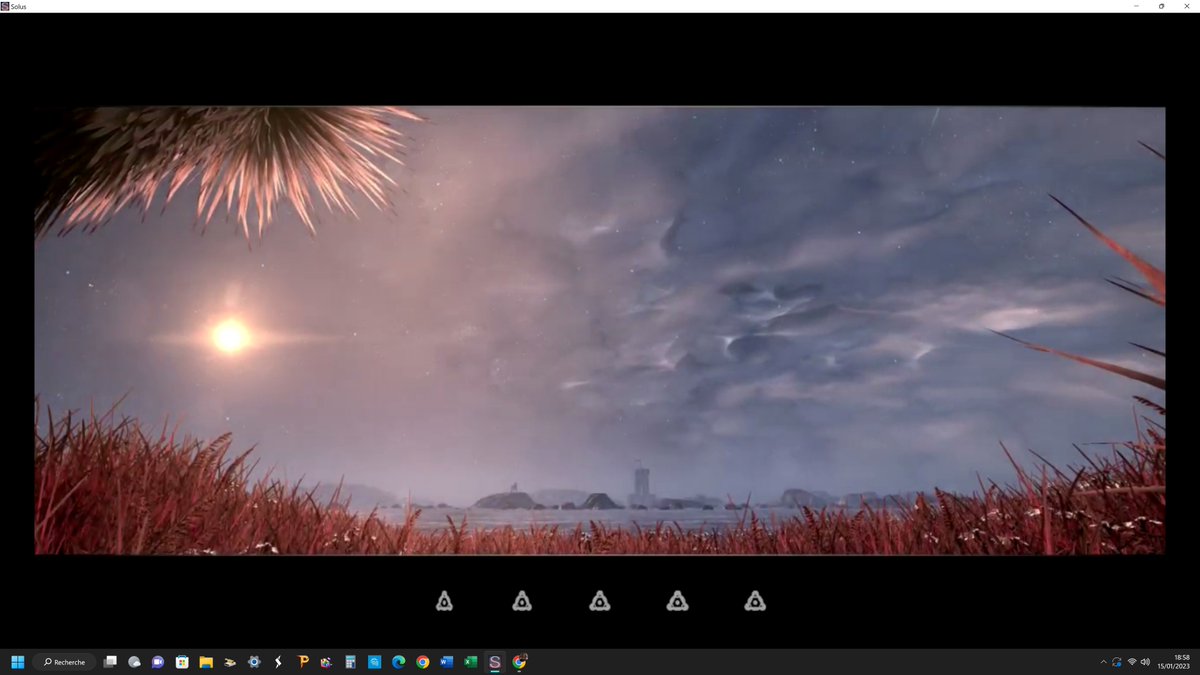
Task: Select the second triangle page indicator
Action: point(522,601)
